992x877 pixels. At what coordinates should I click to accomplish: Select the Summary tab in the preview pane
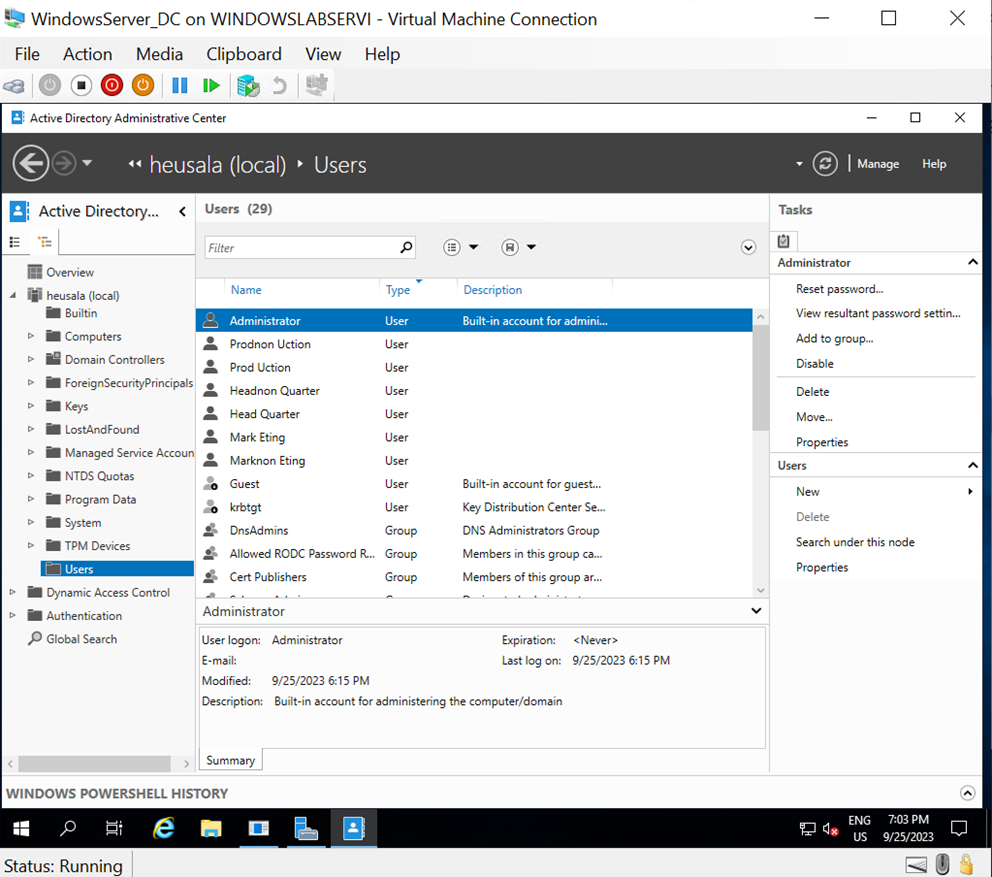tap(230, 760)
